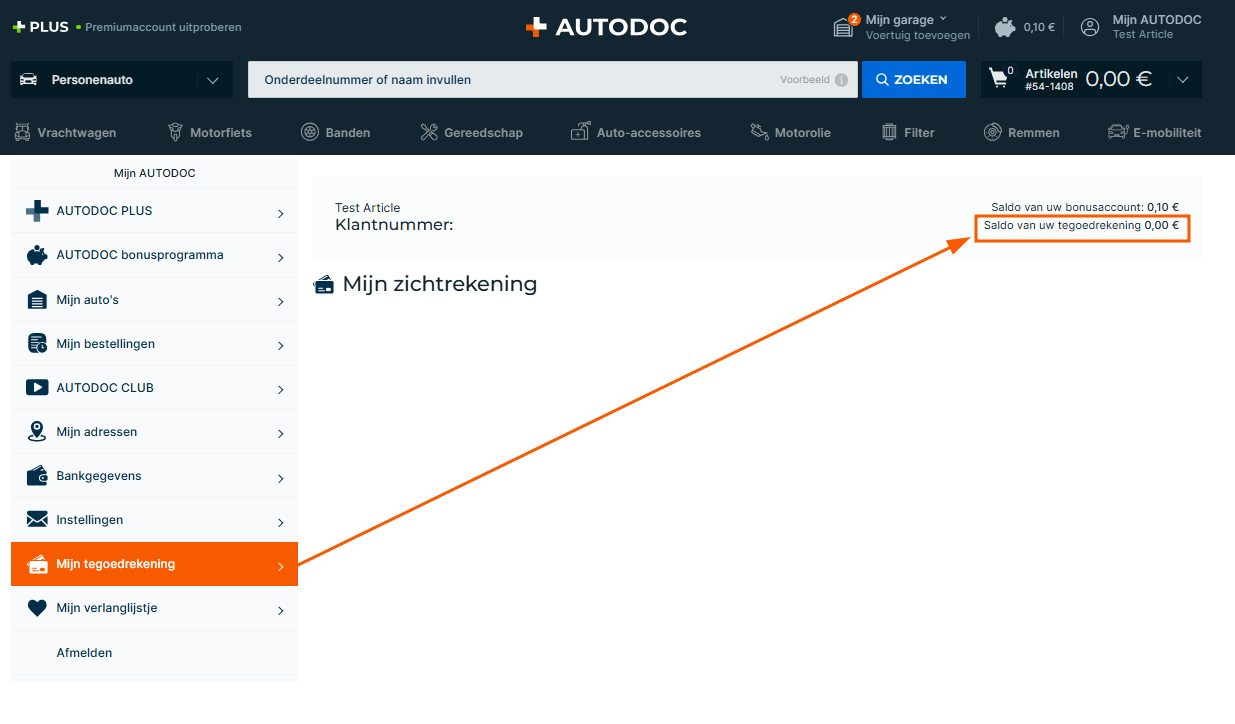Screen dimensions: 1235x724
Task: Expand the Mijn garage dropdown
Action: pyautogui.click(x=942, y=19)
